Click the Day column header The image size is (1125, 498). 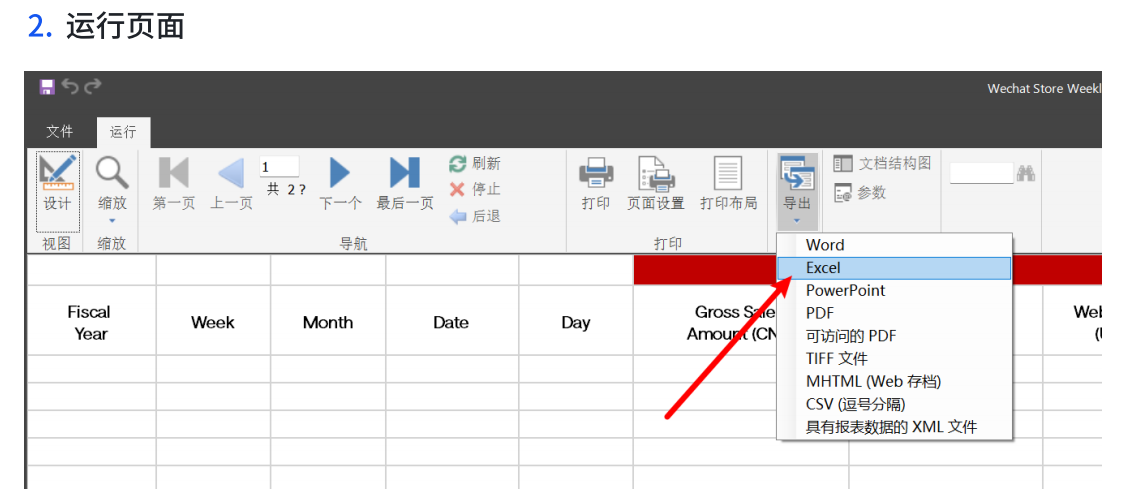click(575, 323)
